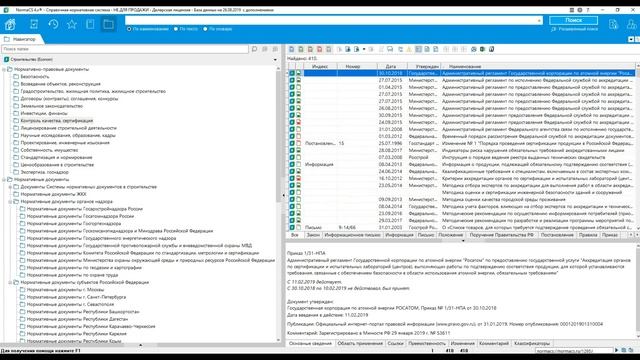Viewport: 640px width, 360px height.
Task: Click the 'Поиск' search button
Action: pos(573,20)
